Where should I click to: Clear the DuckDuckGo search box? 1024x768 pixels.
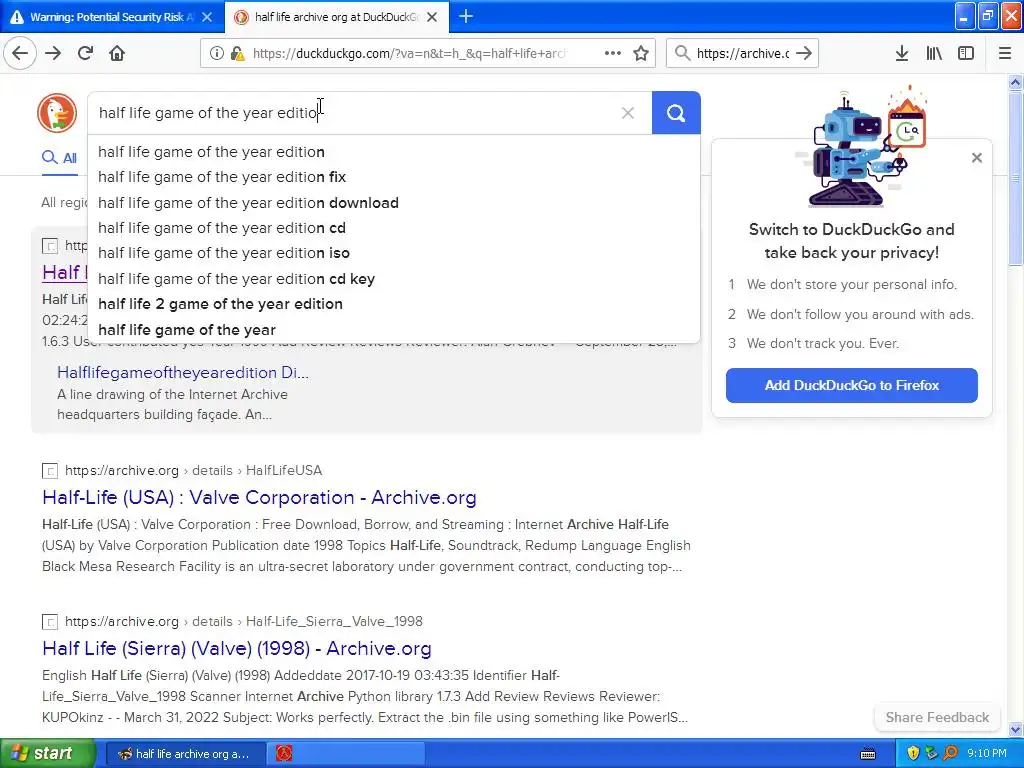(628, 113)
